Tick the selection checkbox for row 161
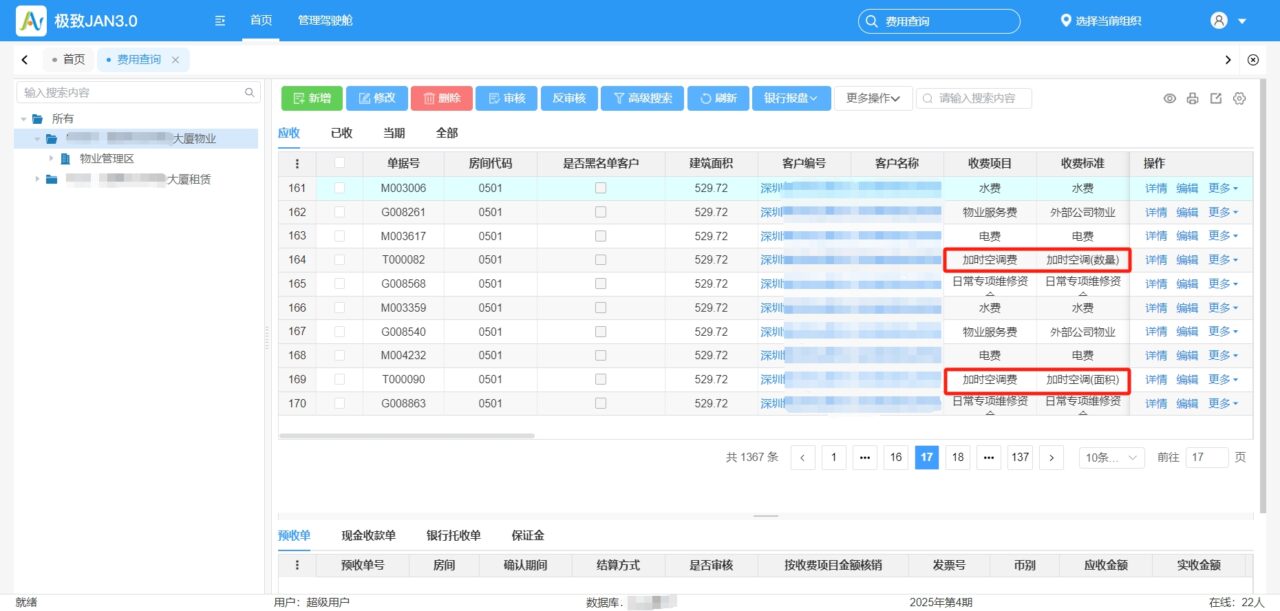Viewport: 1280px width, 611px height. (340, 188)
